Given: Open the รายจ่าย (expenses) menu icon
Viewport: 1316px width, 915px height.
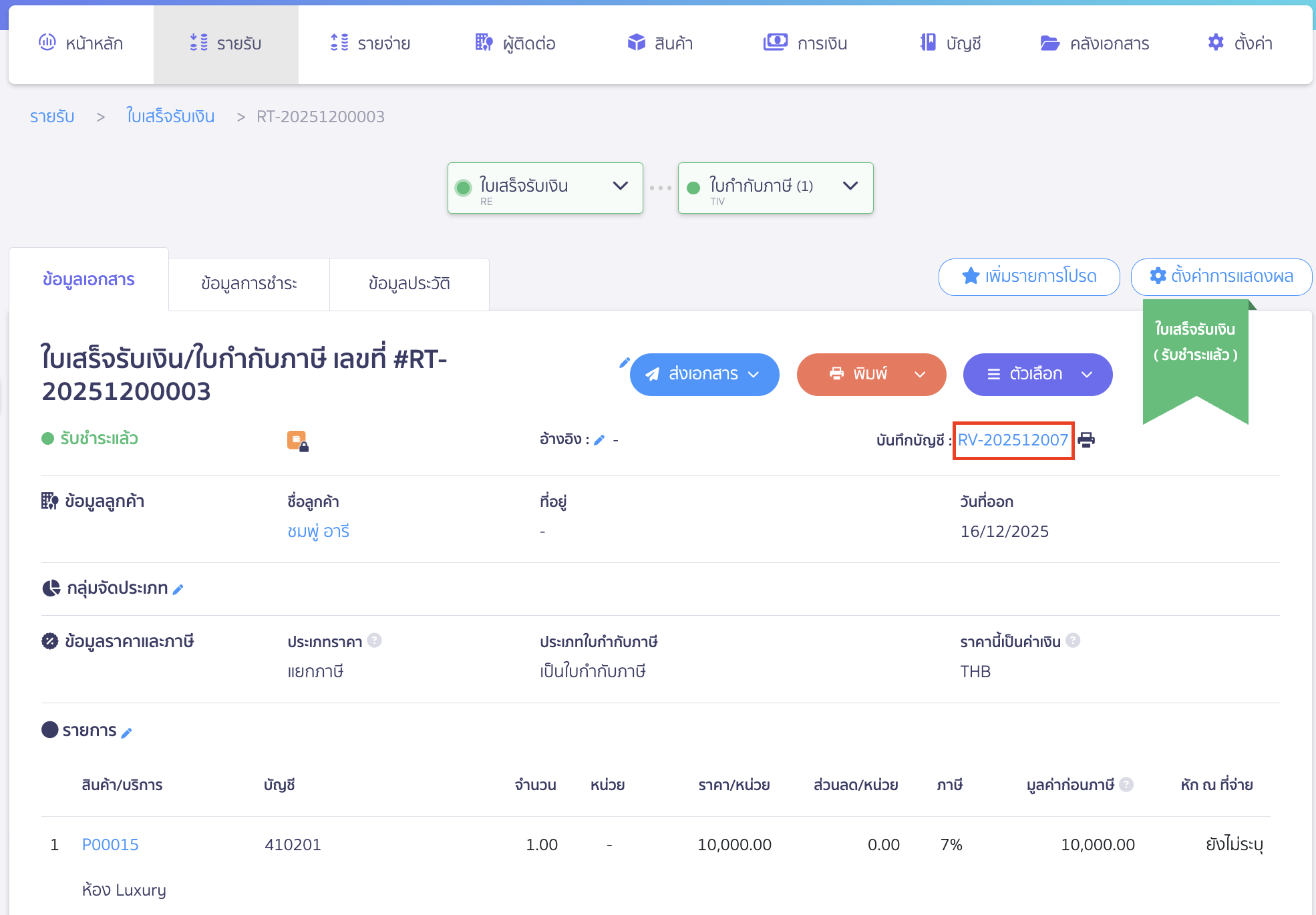Looking at the screenshot, I should pos(339,43).
